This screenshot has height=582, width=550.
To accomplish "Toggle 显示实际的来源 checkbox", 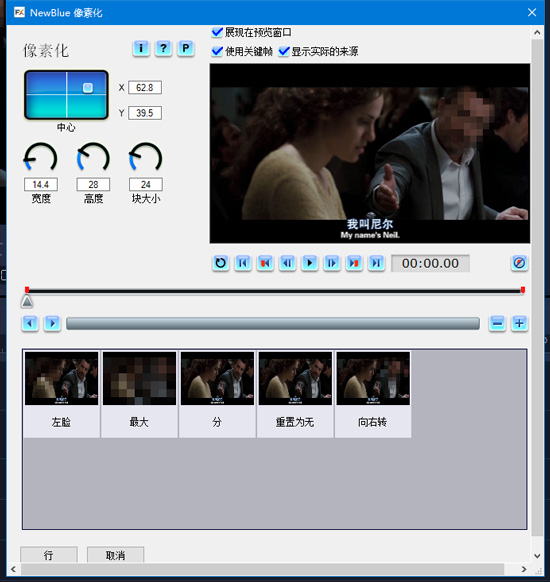I will point(284,51).
